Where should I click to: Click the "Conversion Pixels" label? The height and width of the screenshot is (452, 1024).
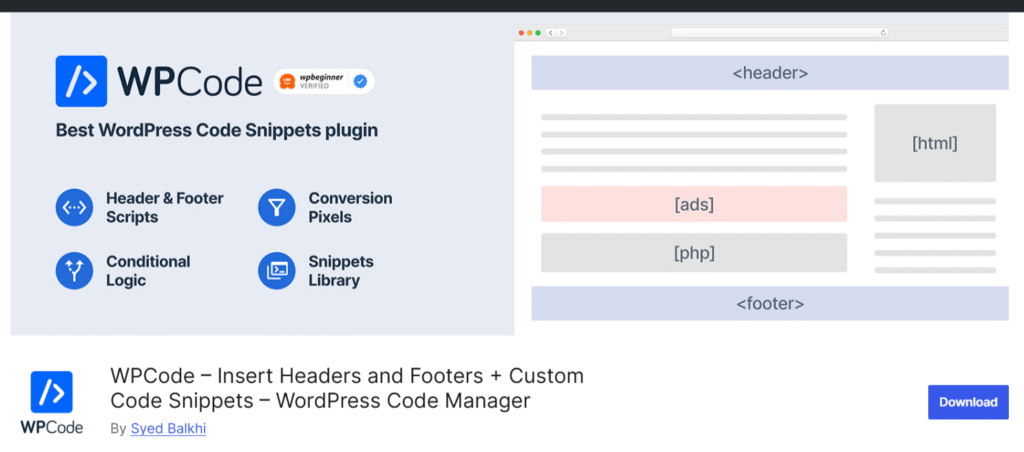tap(350, 208)
